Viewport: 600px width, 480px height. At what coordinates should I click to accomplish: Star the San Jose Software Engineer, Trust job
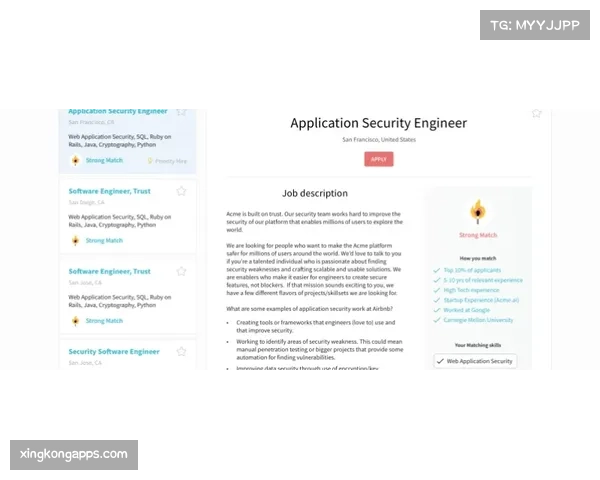click(182, 271)
